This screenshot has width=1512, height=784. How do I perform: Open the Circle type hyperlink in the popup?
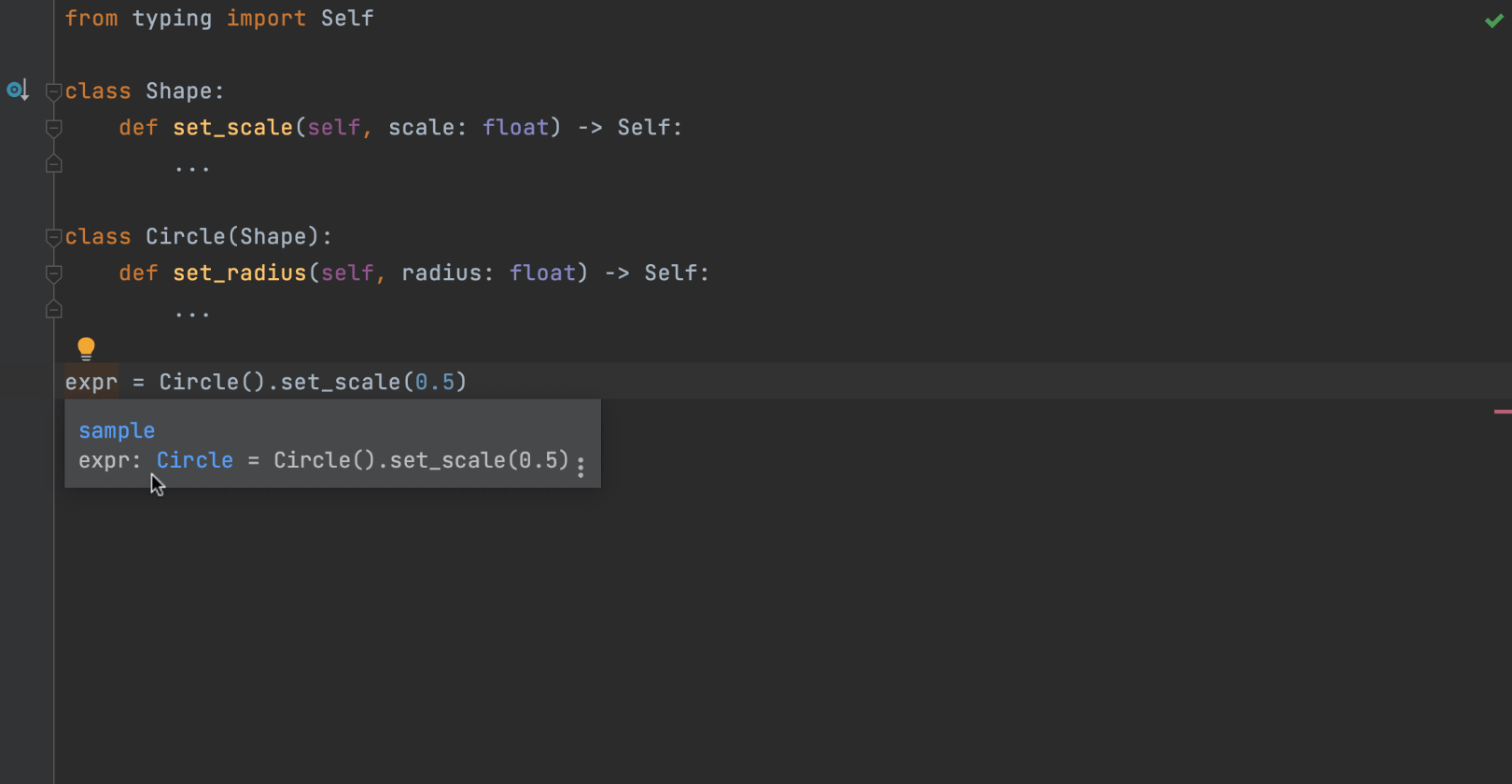(194, 459)
